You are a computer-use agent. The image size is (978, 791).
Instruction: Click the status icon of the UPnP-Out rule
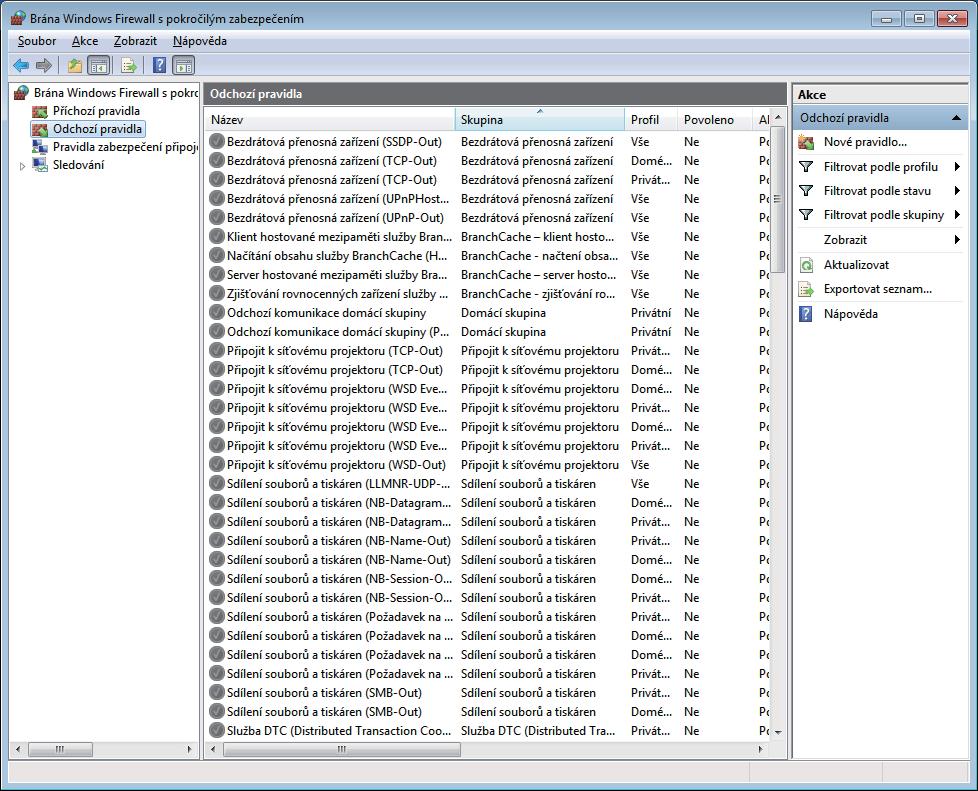216,218
